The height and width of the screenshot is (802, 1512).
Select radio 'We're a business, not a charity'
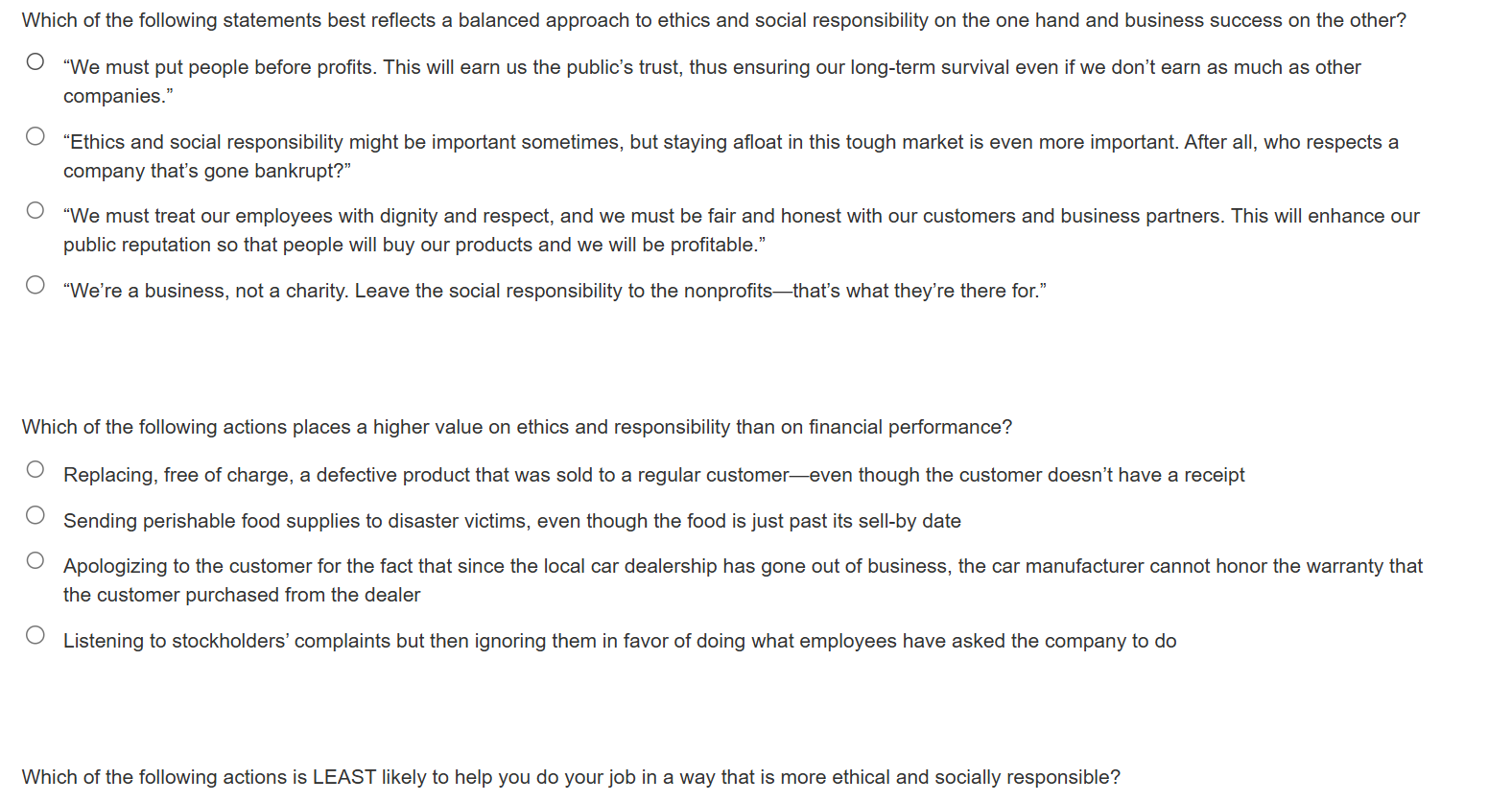tap(35, 285)
